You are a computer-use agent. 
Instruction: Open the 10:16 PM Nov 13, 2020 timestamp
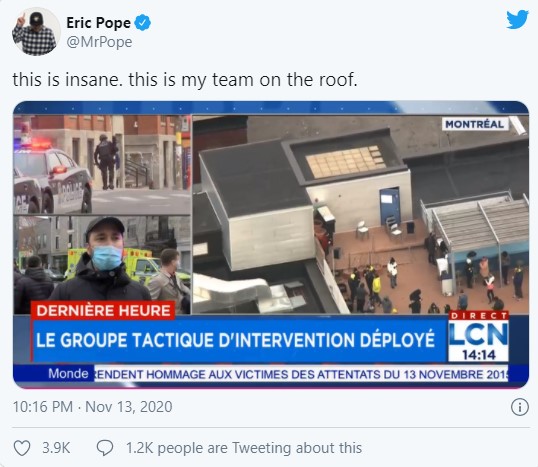(93, 407)
